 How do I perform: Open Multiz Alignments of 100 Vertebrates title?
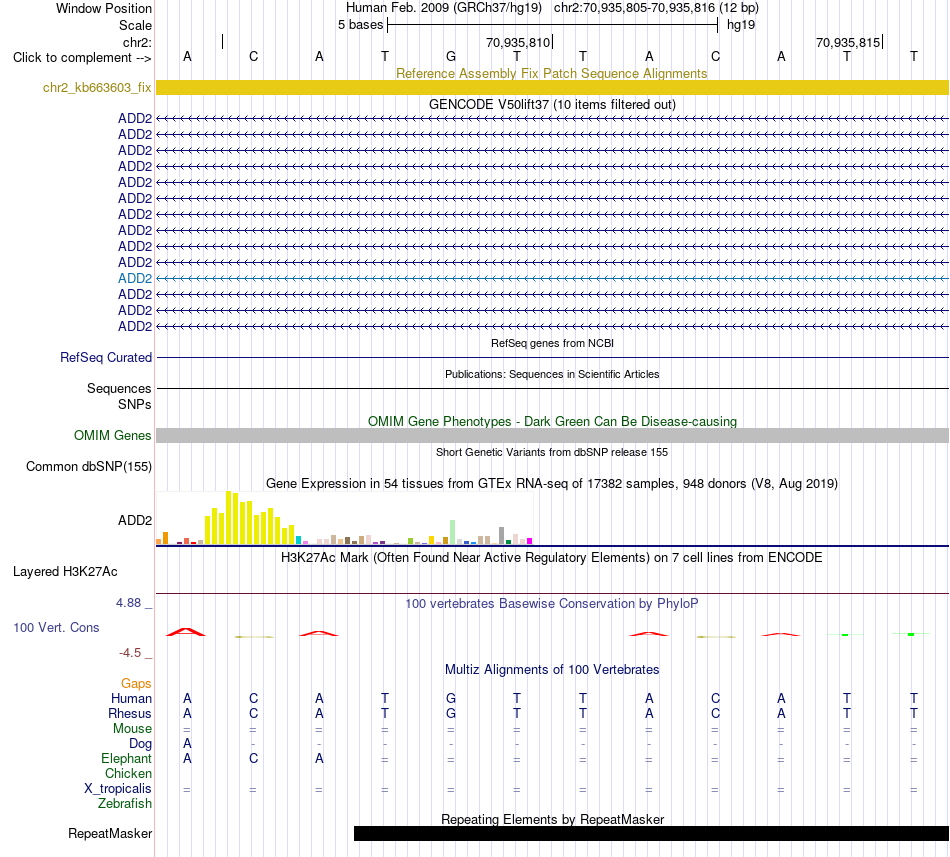552,669
